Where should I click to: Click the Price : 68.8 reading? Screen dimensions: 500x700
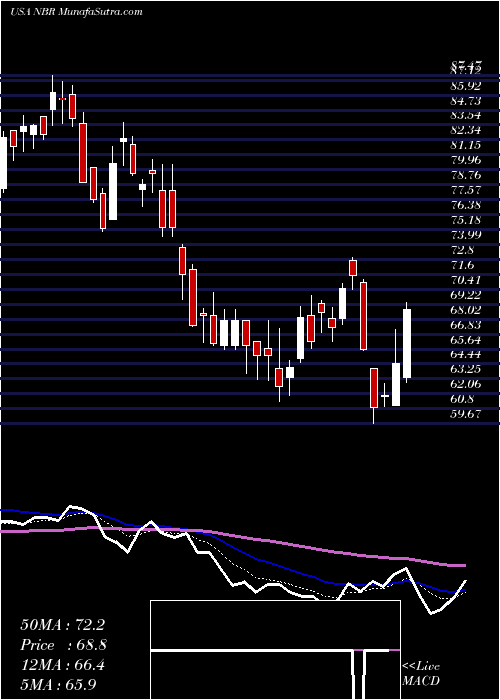(x=63, y=645)
